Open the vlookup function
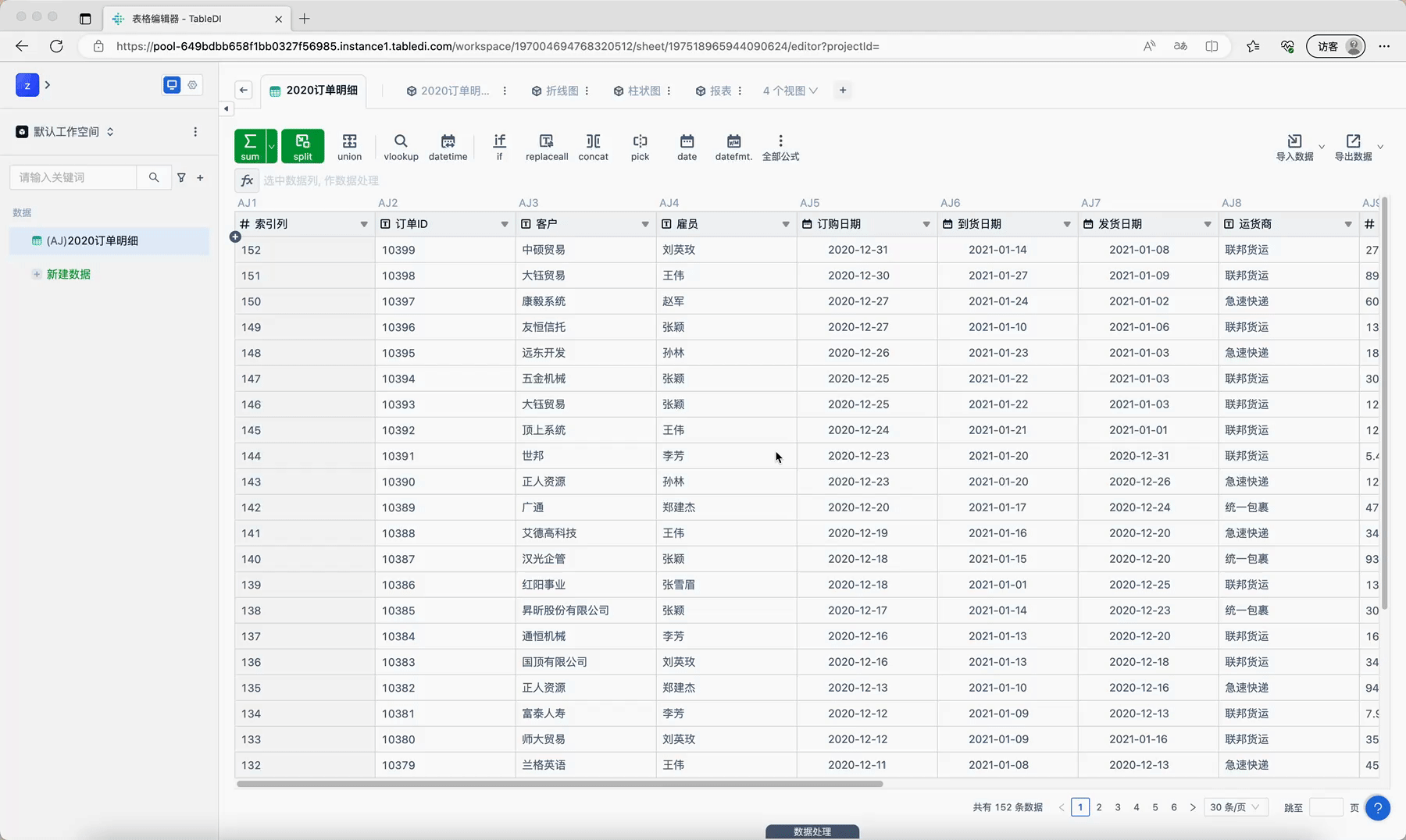This screenshot has height=840, width=1406. 401,146
